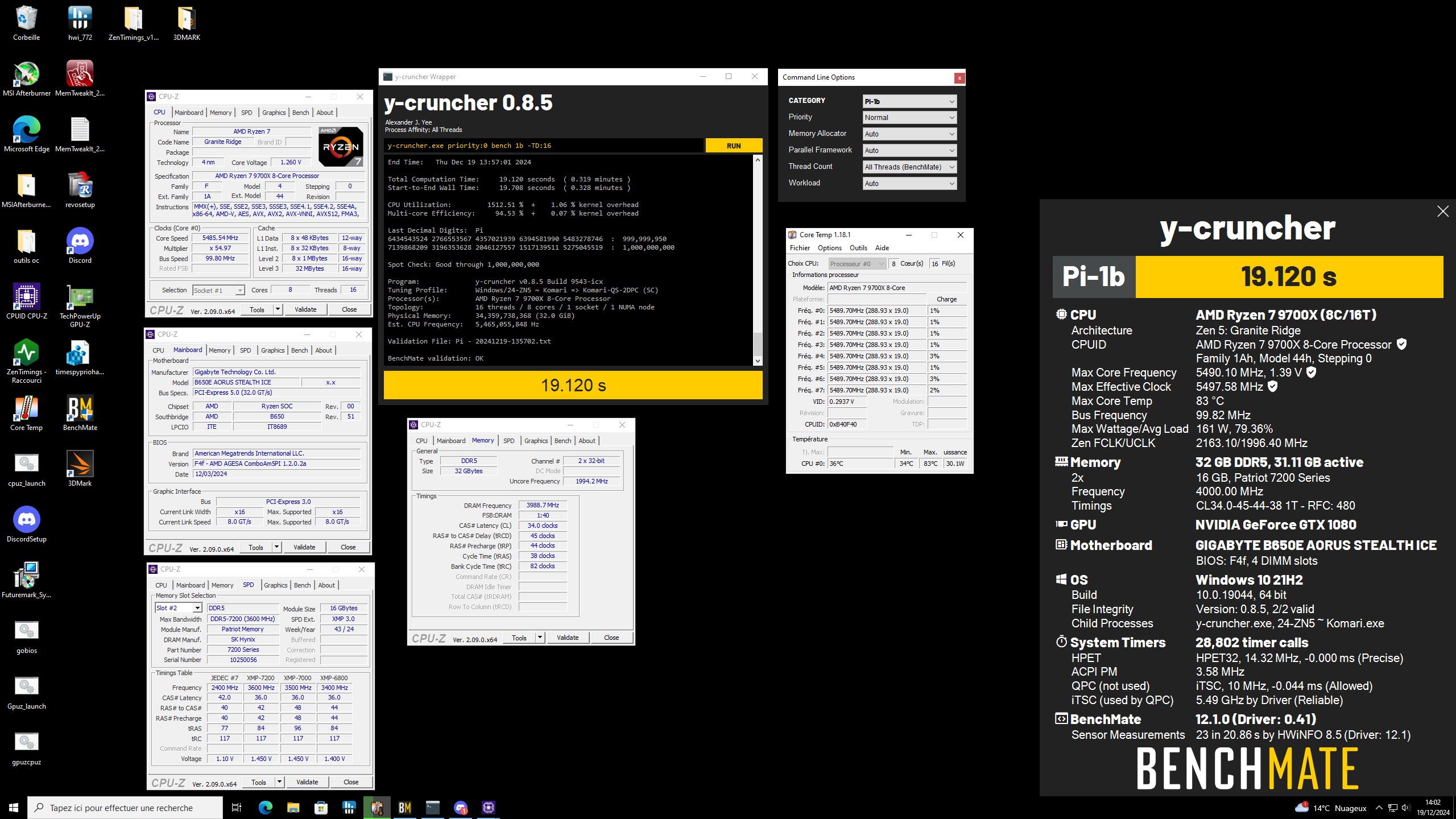Open cpuz_launch desktop file
Image resolution: width=1456 pixels, height=819 pixels.
pyautogui.click(x=26, y=469)
